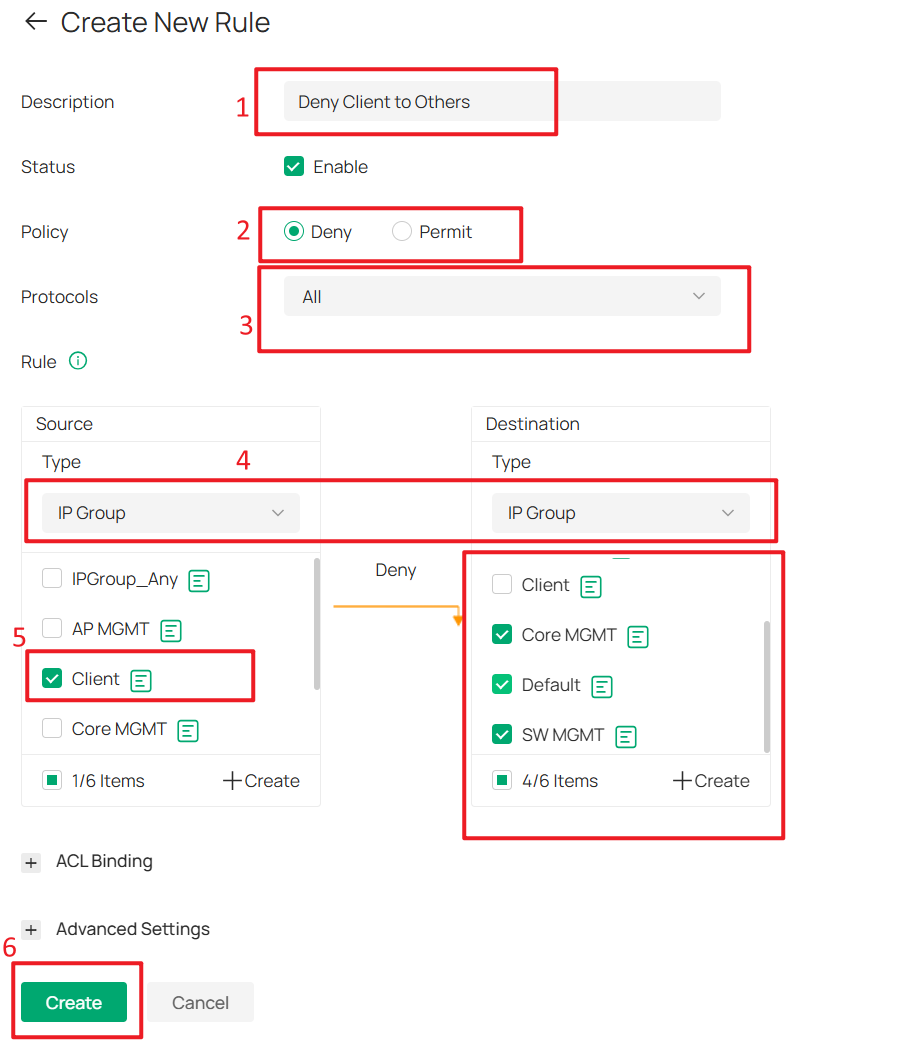Open the Protocols dropdown
Image resolution: width=903 pixels, height=1058 pixels.
pyautogui.click(x=502, y=296)
